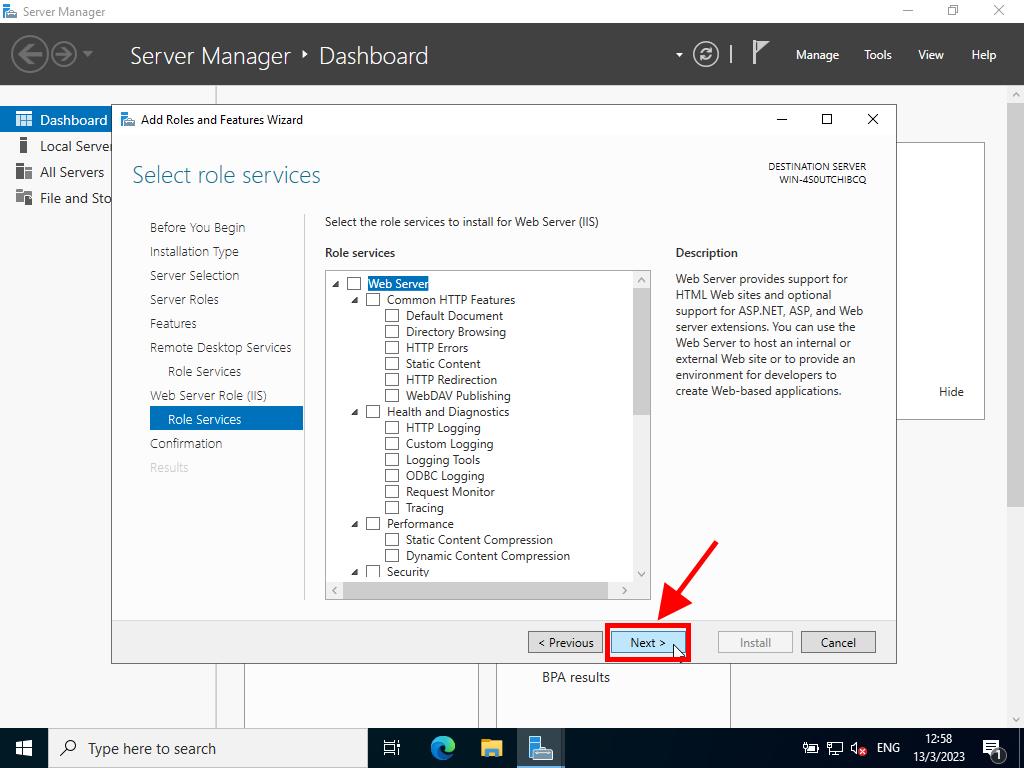The image size is (1024, 768).
Task: Click the network icon in system tray
Action: [x=835, y=748]
